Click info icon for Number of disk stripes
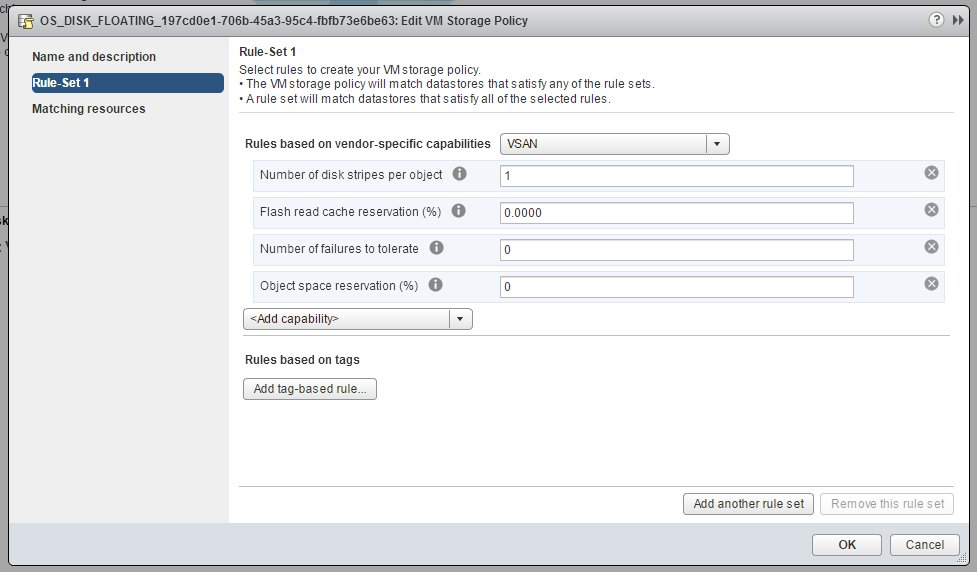977x572 pixels. point(460,174)
